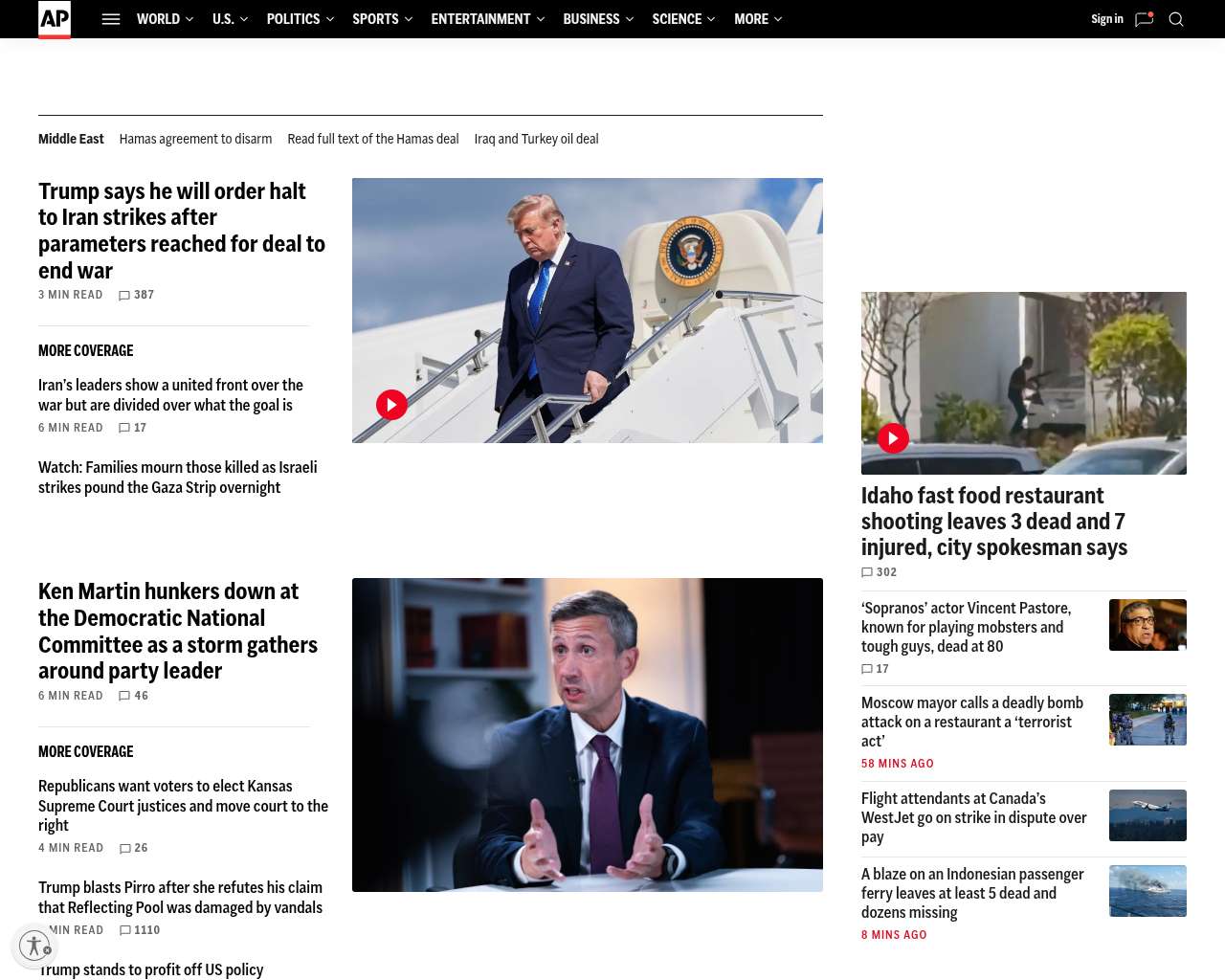
Task: Click the burning ferry thumbnail image
Action: (x=1147, y=891)
